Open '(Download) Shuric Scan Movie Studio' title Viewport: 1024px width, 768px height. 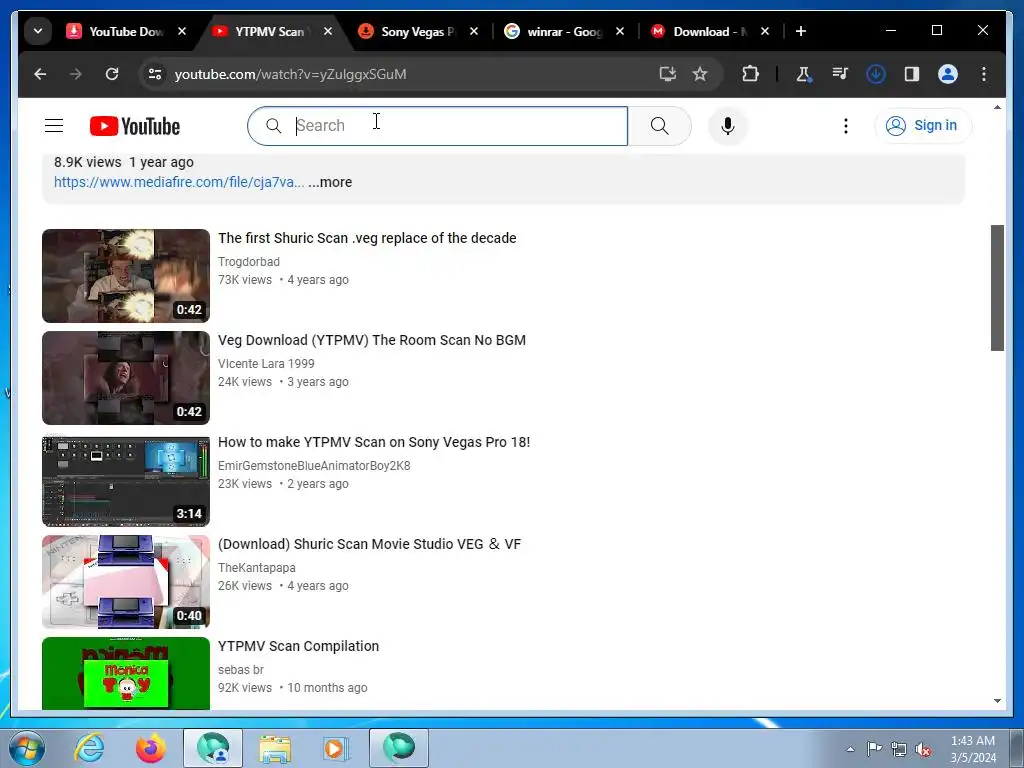[x=370, y=544]
